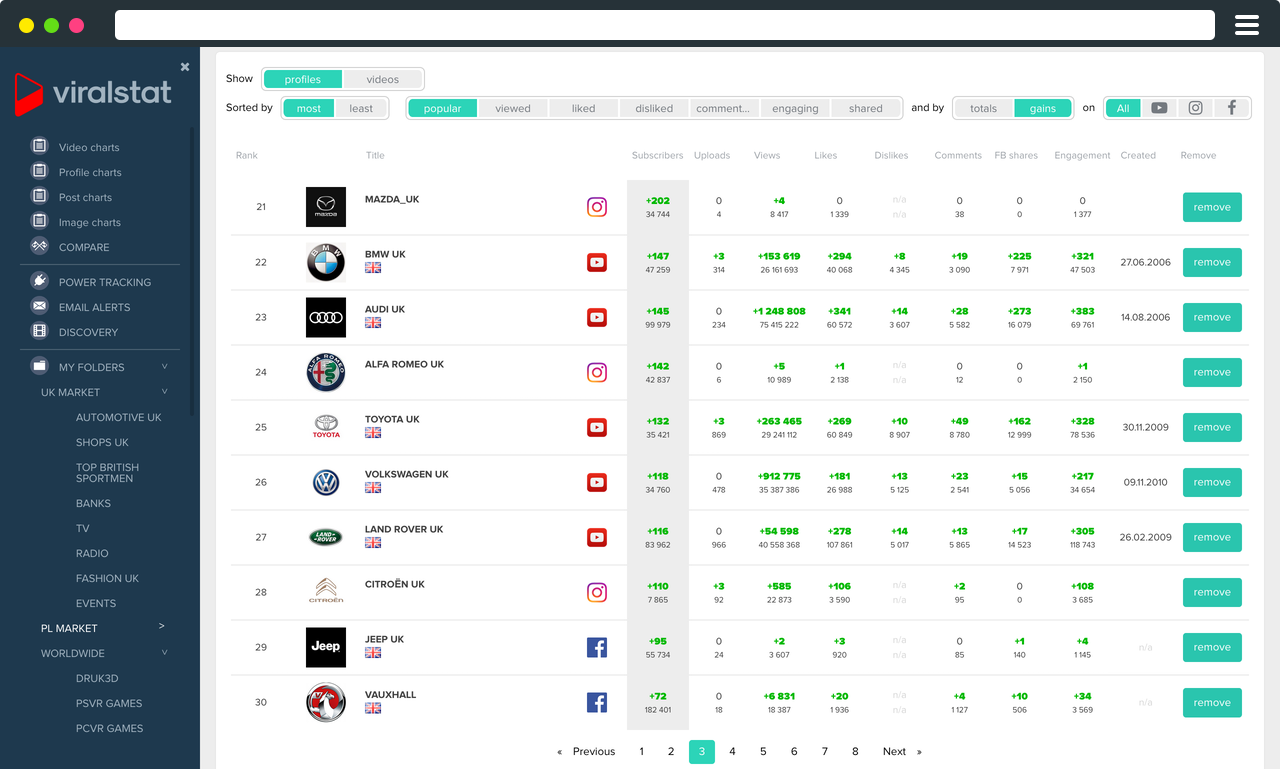Click the Land Rover logo thumbnail

pyautogui.click(x=326, y=537)
